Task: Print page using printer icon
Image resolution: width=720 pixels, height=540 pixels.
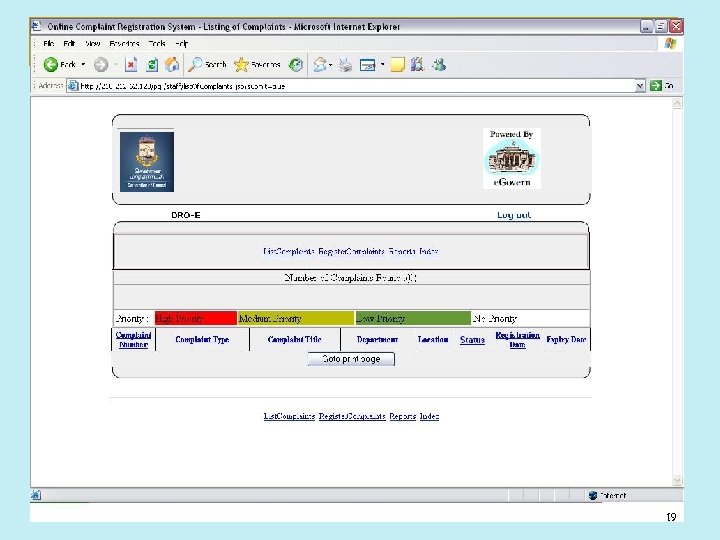Action: [345, 65]
